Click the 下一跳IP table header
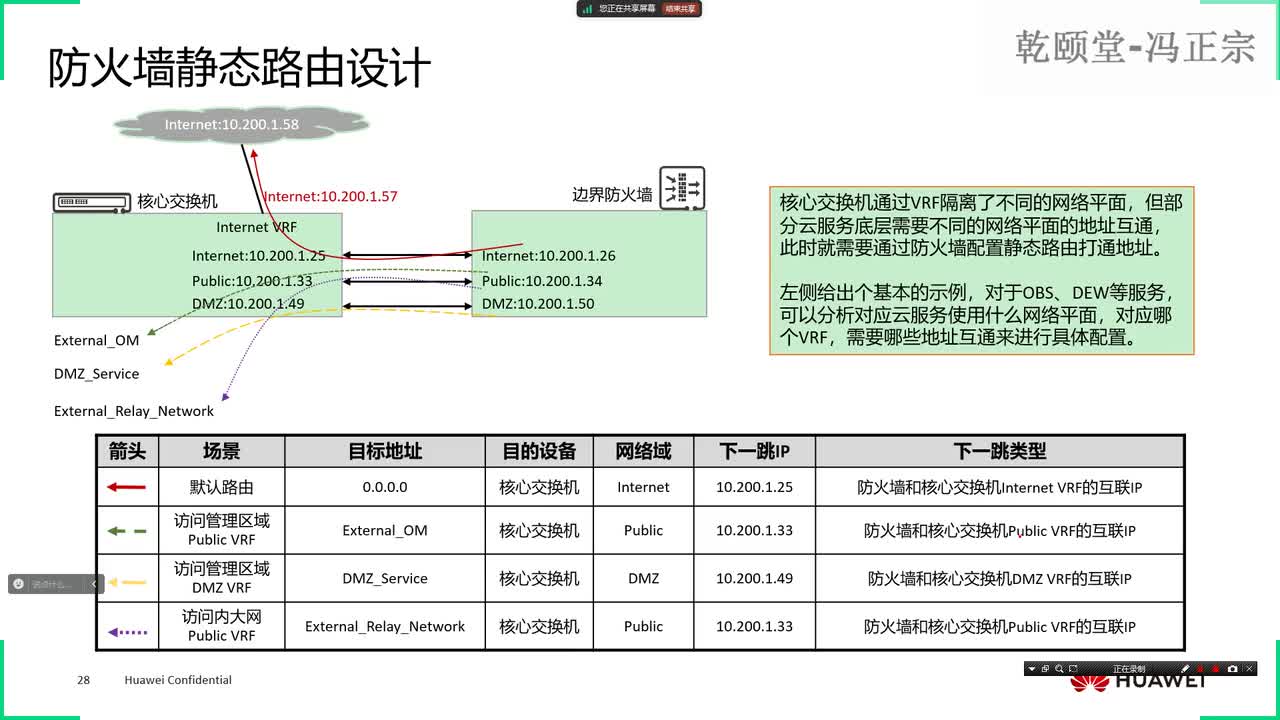The height and width of the screenshot is (720, 1280). coord(754,451)
